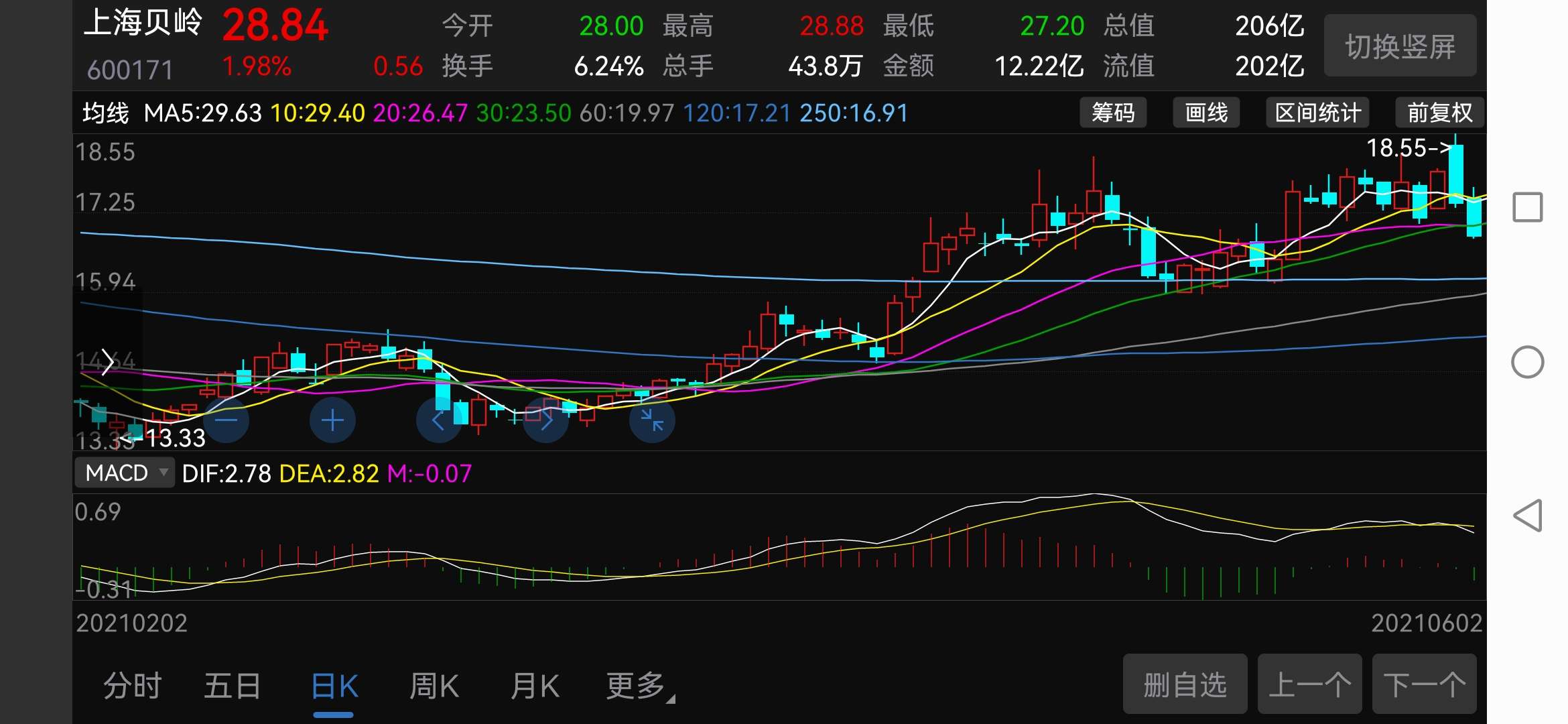Image resolution: width=1568 pixels, height=724 pixels.
Task: Open the 更多 period options menu
Action: (x=640, y=686)
